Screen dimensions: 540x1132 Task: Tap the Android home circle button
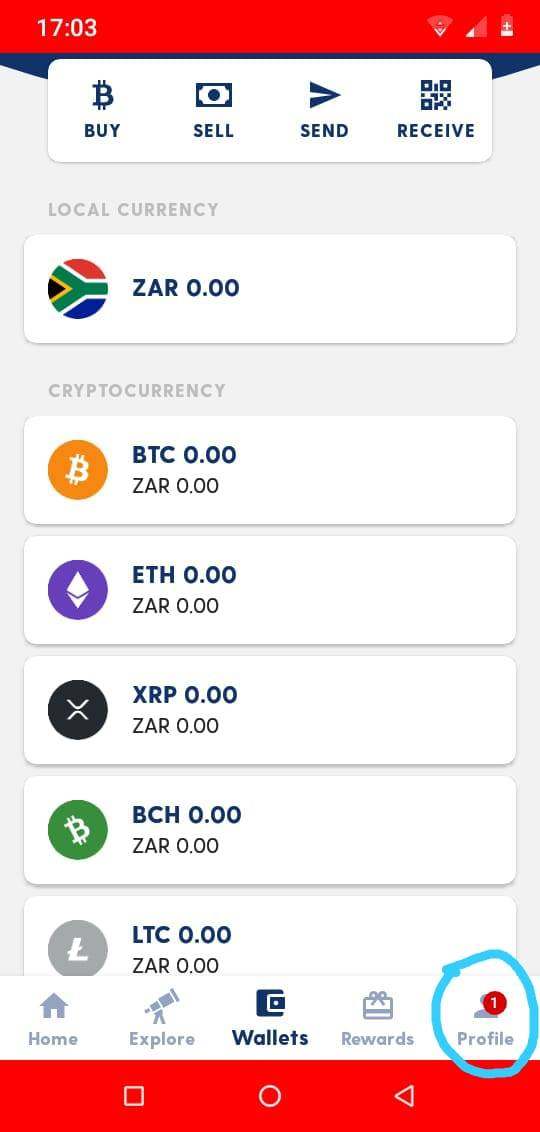(x=270, y=1096)
